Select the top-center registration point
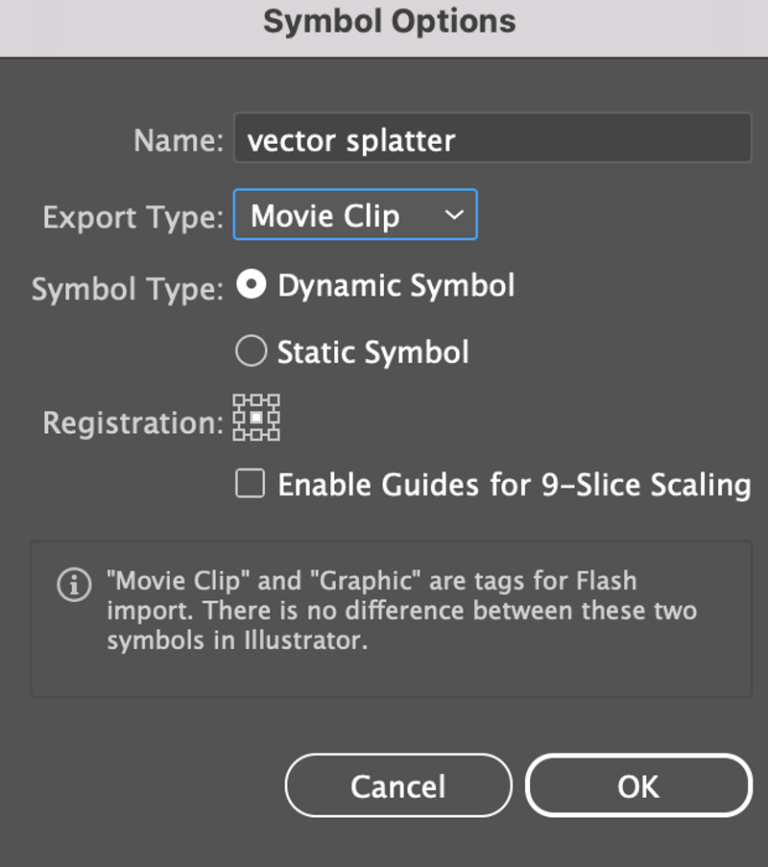 pos(257,400)
